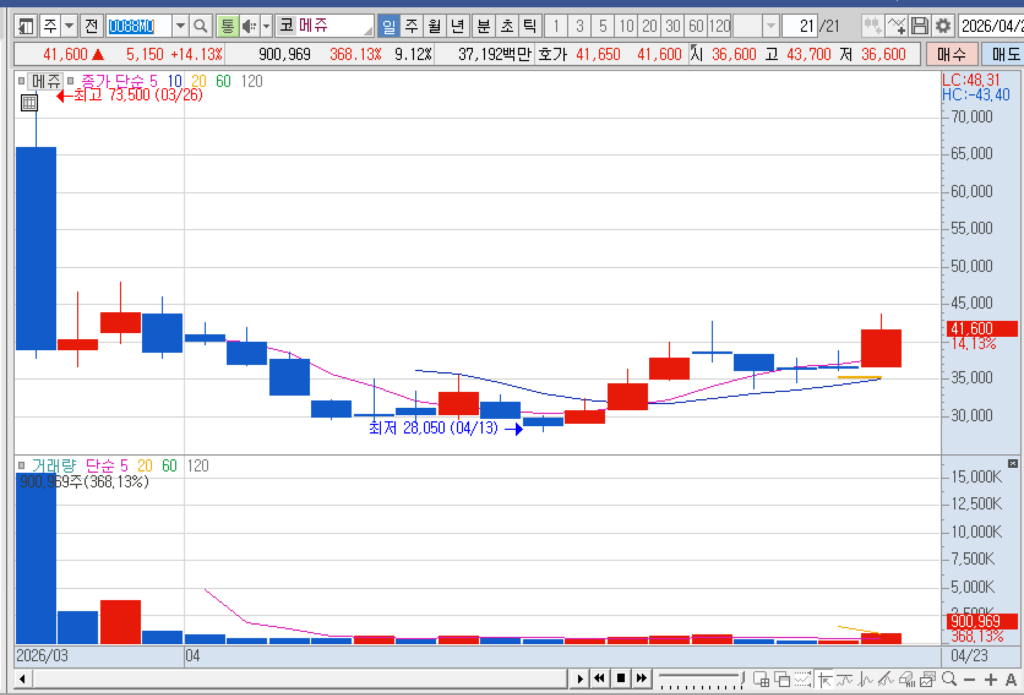Click the add indicator chart icon
This screenshot has height=695, width=1024.
click(896, 26)
